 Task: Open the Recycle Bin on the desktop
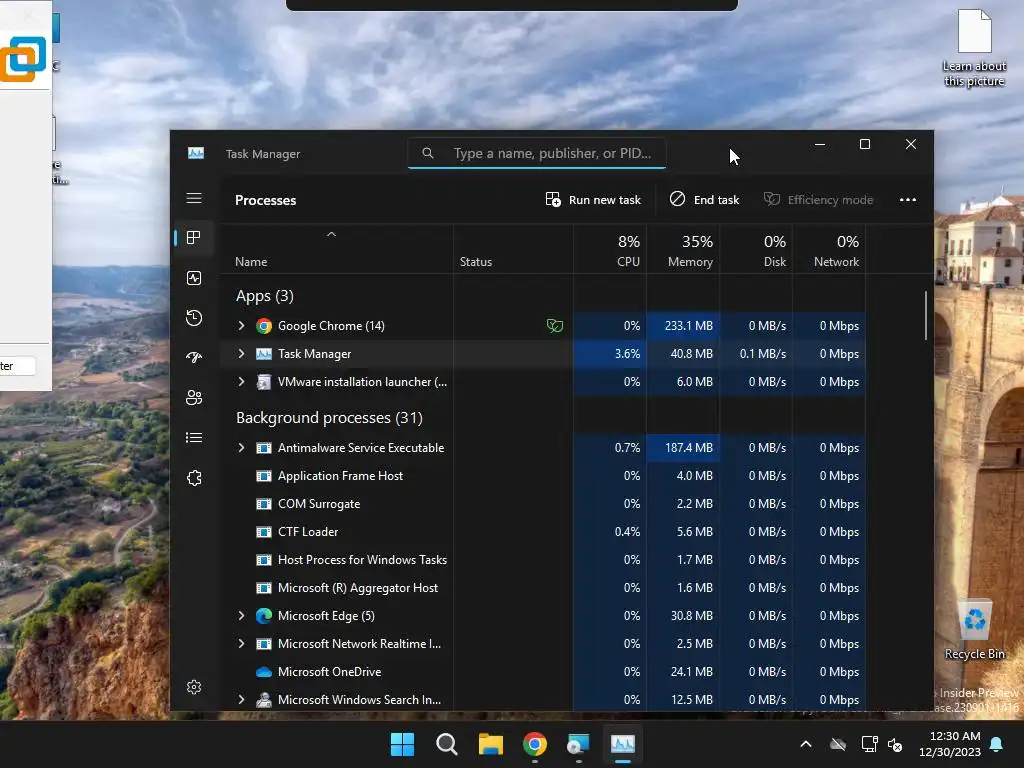click(x=974, y=630)
